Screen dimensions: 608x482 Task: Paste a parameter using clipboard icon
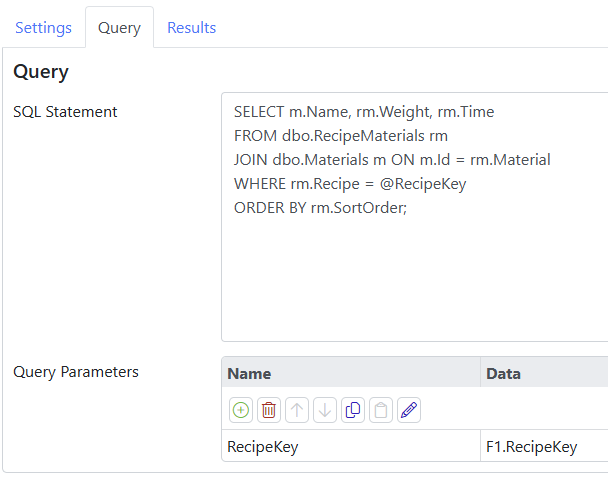point(381,410)
